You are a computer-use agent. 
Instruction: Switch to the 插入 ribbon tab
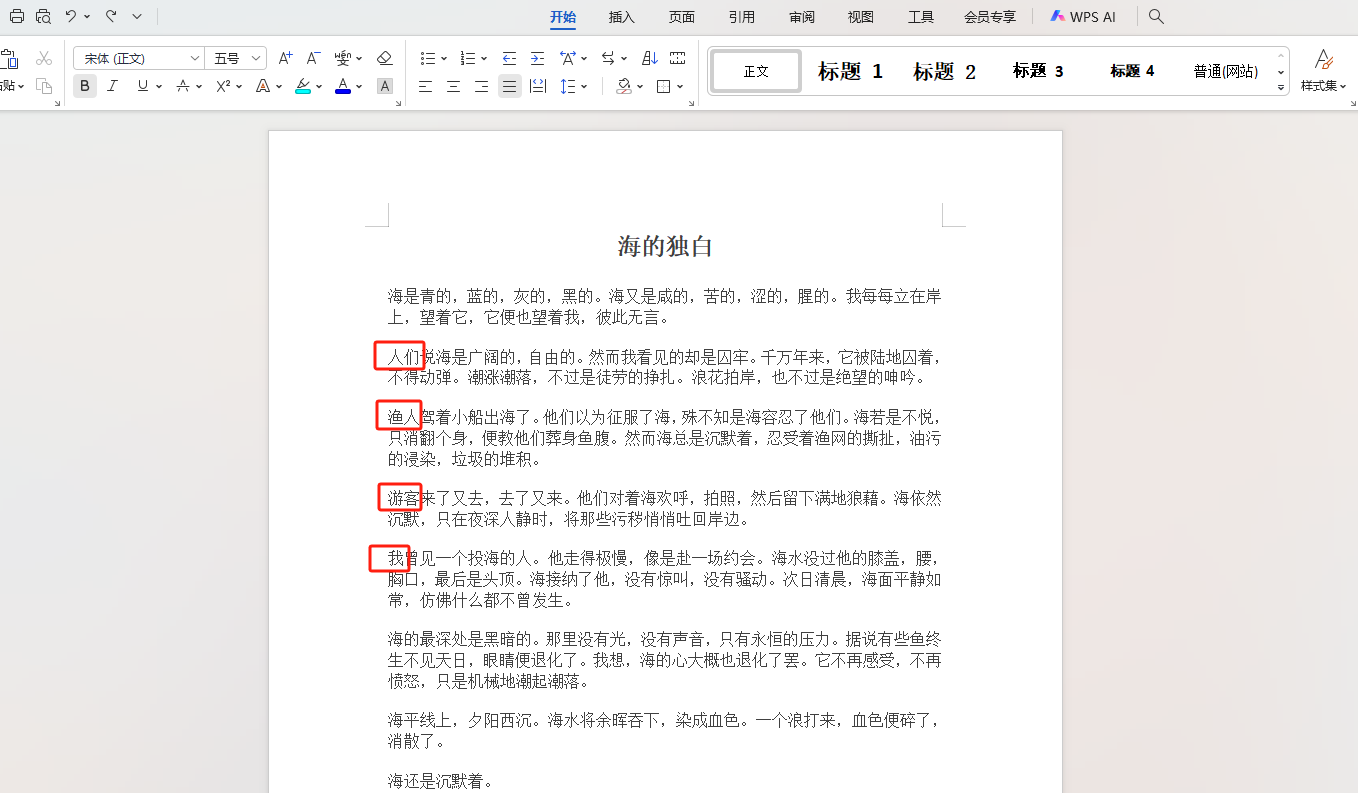tap(623, 16)
